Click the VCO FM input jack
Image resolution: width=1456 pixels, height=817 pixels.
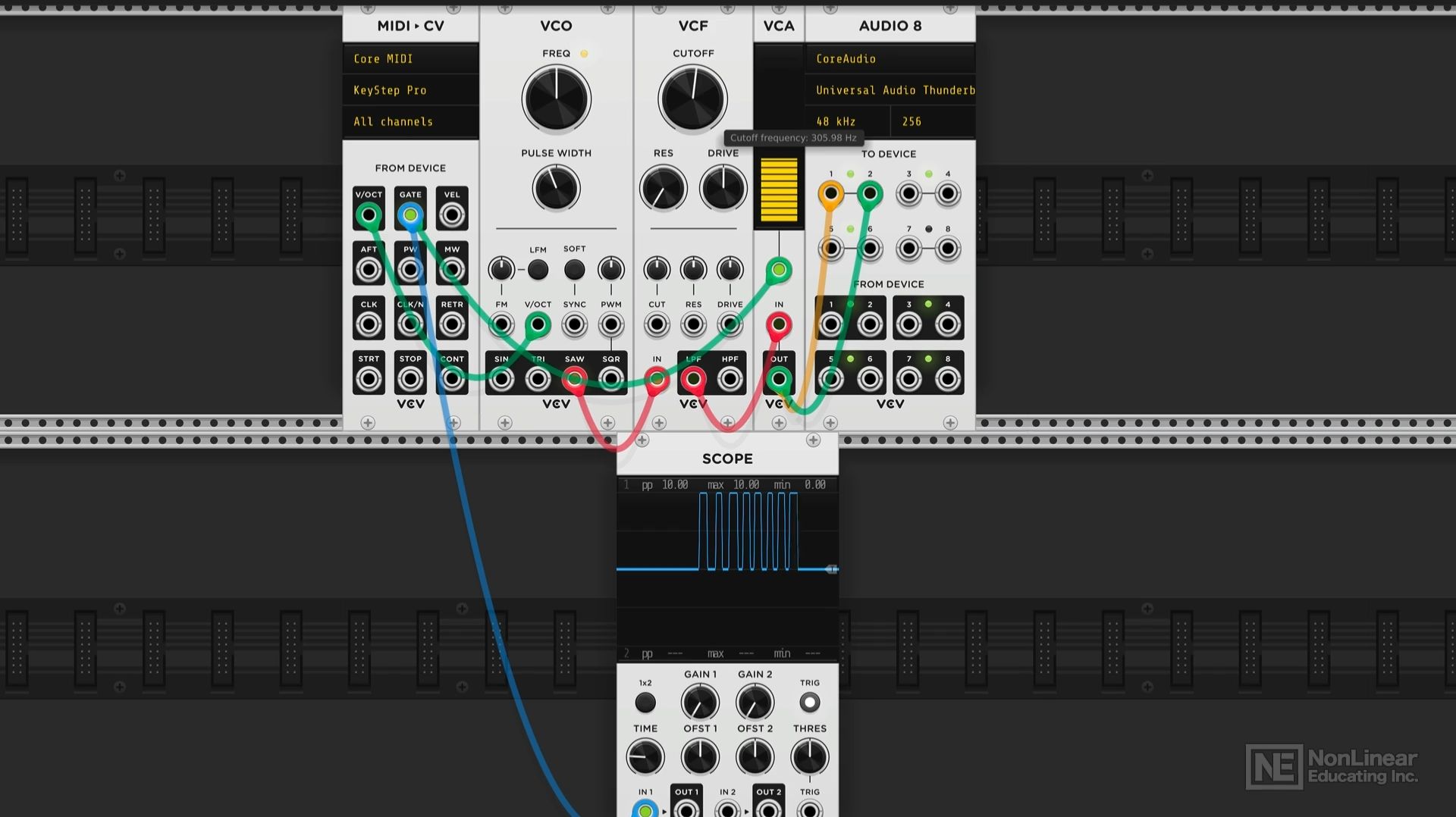pos(501,325)
